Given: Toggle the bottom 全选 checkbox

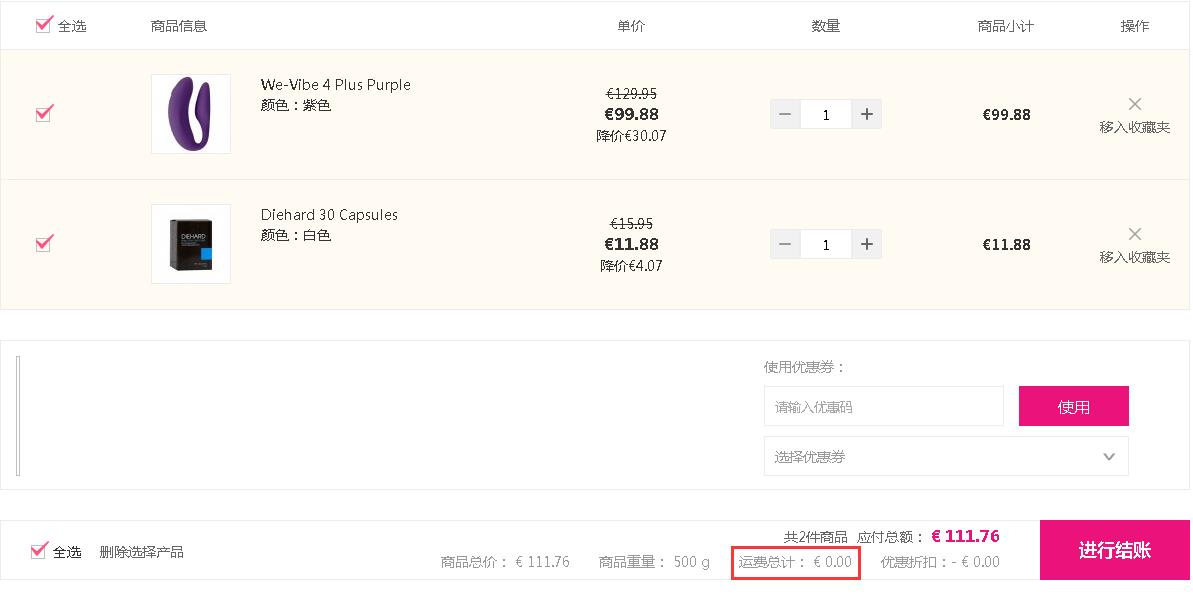Looking at the screenshot, I should pyautogui.click(x=39, y=551).
